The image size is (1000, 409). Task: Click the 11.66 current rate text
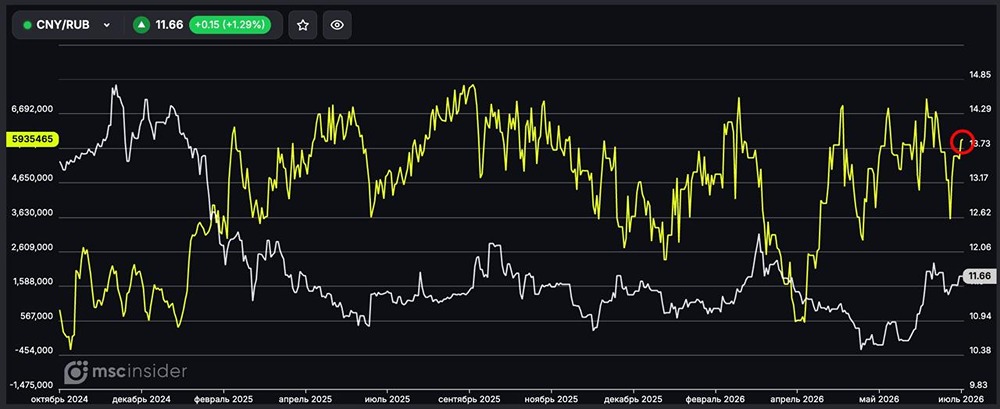[x=170, y=25]
